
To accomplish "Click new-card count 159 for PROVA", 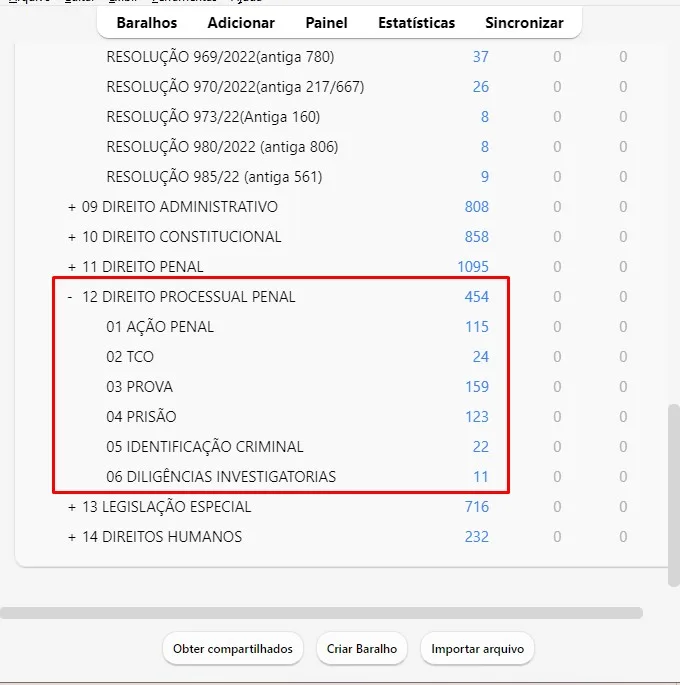I will 477,387.
